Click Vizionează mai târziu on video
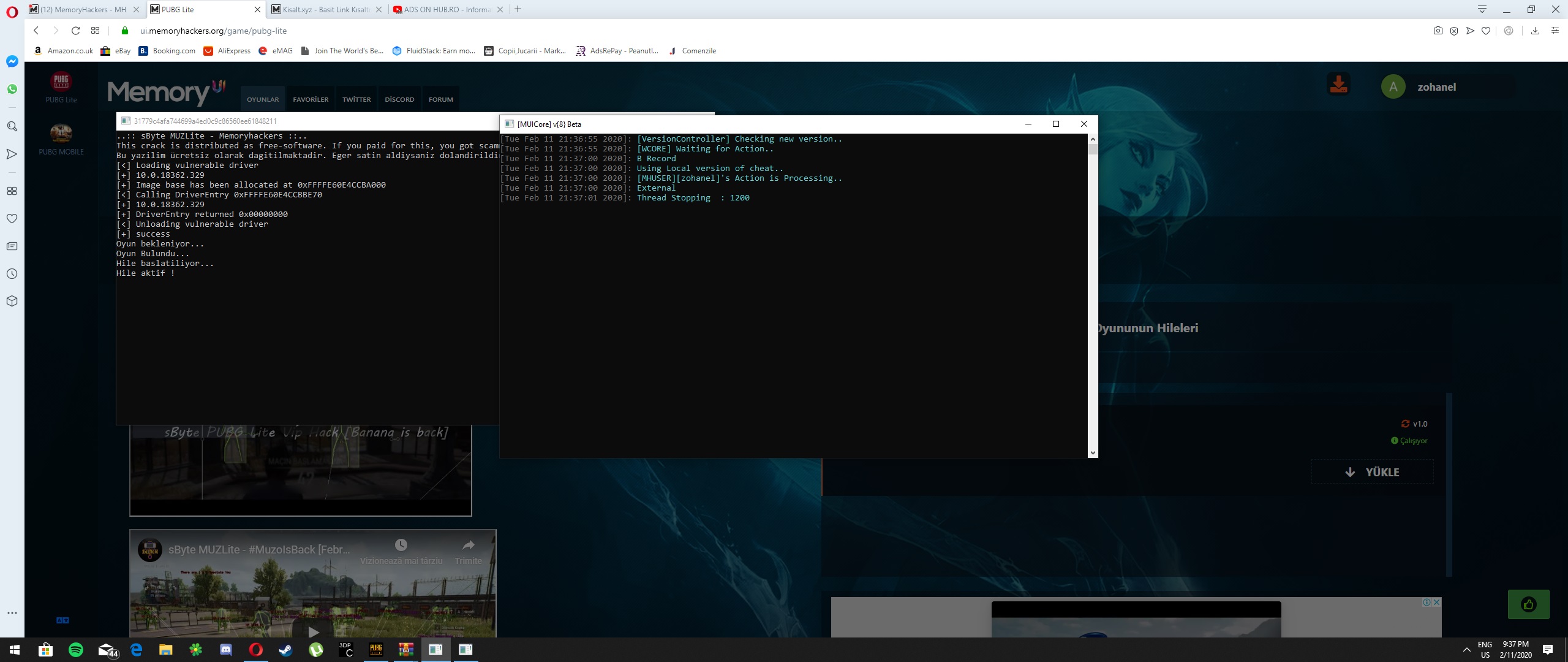Image resolution: width=1568 pixels, height=662 pixels. [401, 552]
